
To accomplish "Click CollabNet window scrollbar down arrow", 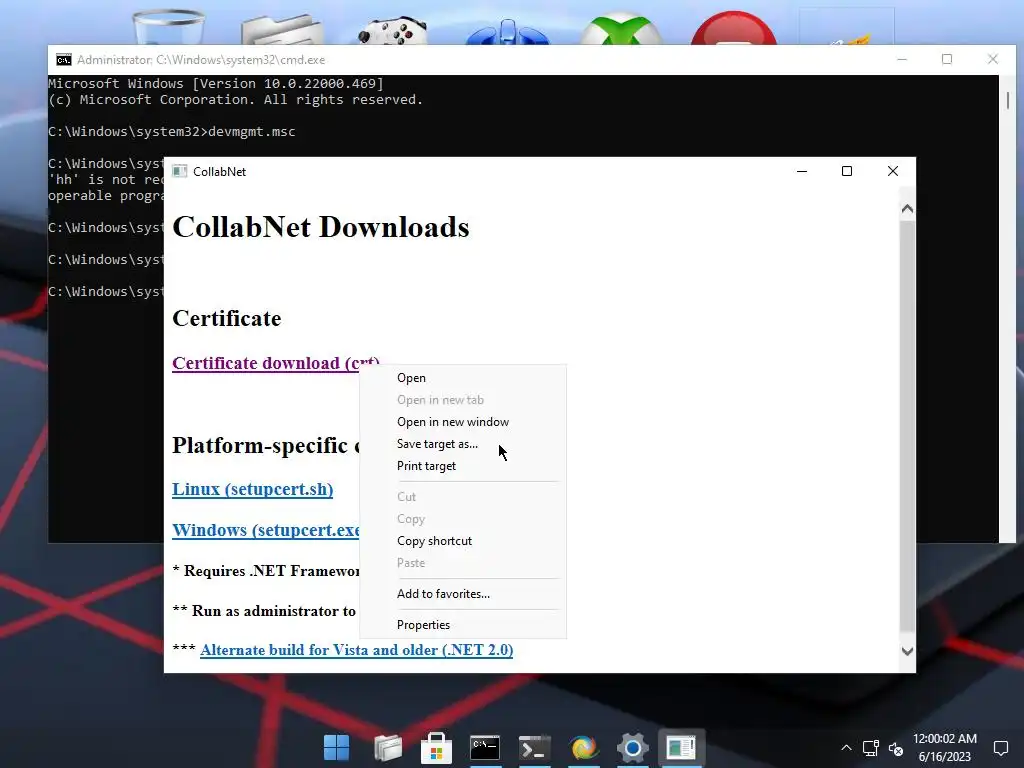I will [907, 651].
